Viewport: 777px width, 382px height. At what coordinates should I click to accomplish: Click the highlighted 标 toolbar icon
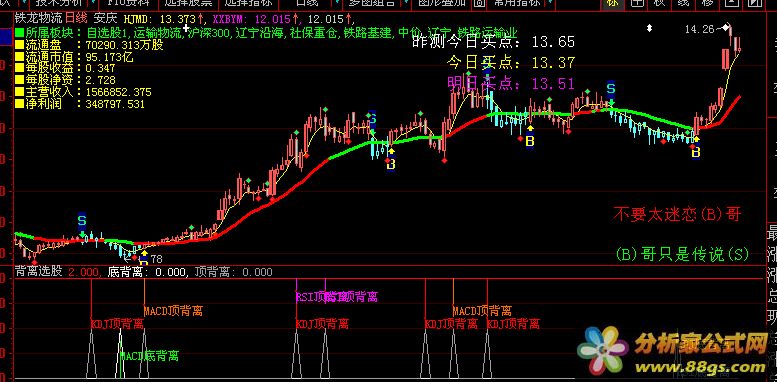point(611,3)
